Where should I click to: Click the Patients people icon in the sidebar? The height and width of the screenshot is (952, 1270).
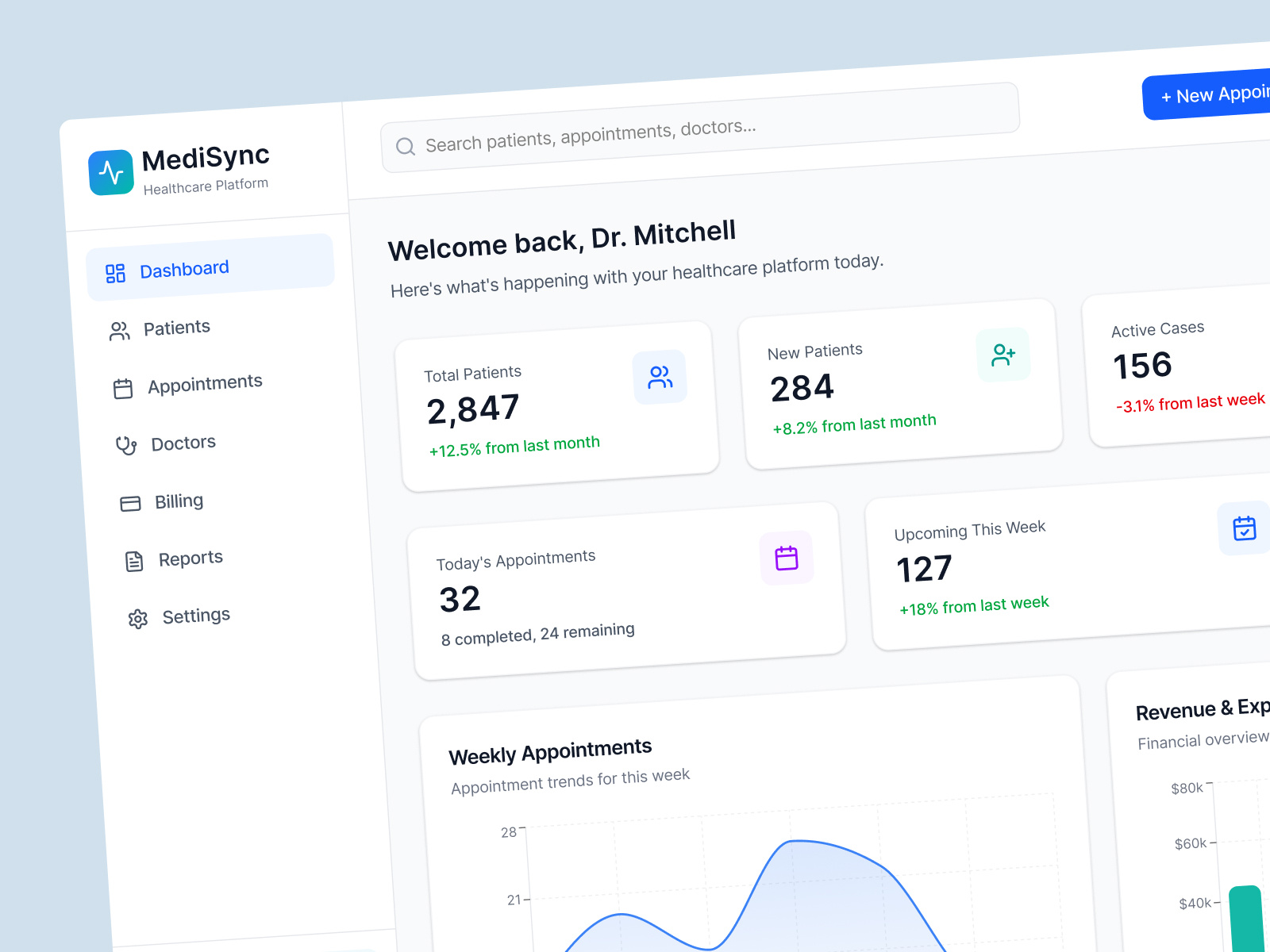(x=121, y=331)
